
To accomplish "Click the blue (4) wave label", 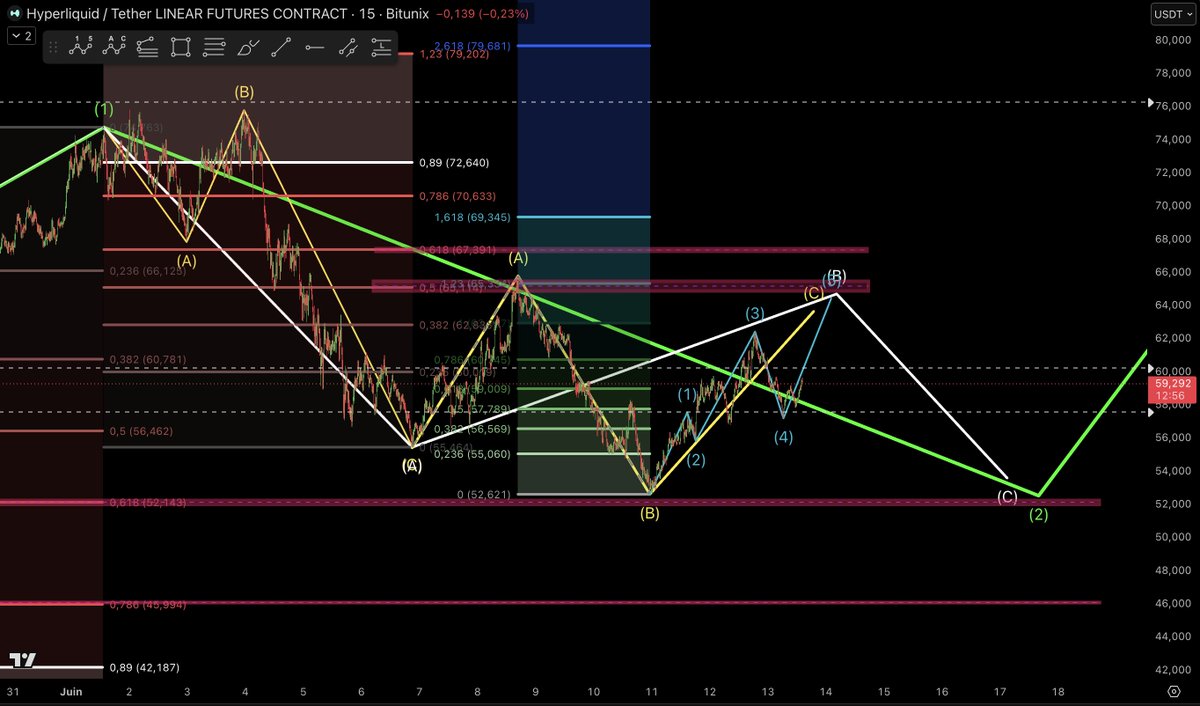I will pyautogui.click(x=783, y=437).
